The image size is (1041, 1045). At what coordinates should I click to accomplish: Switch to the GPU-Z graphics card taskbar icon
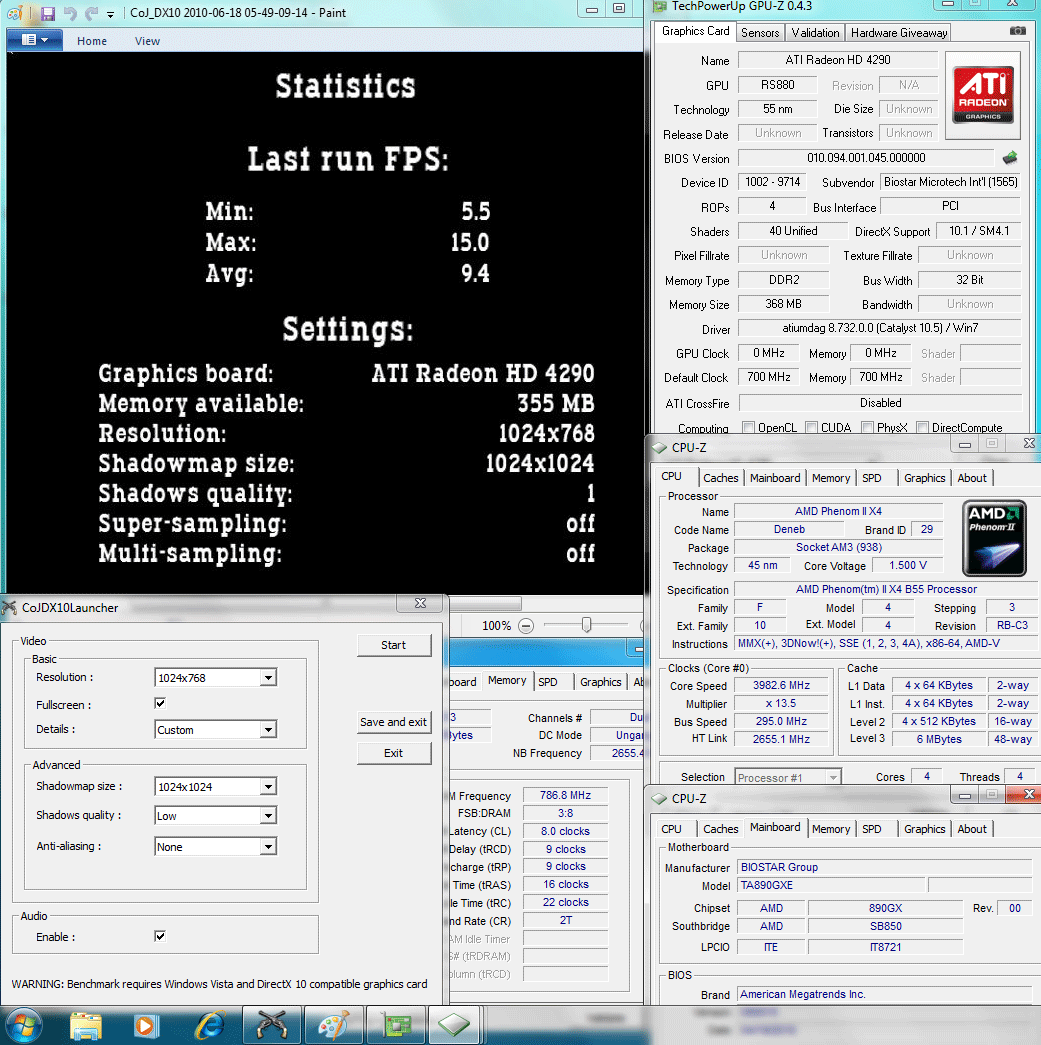tap(397, 1025)
